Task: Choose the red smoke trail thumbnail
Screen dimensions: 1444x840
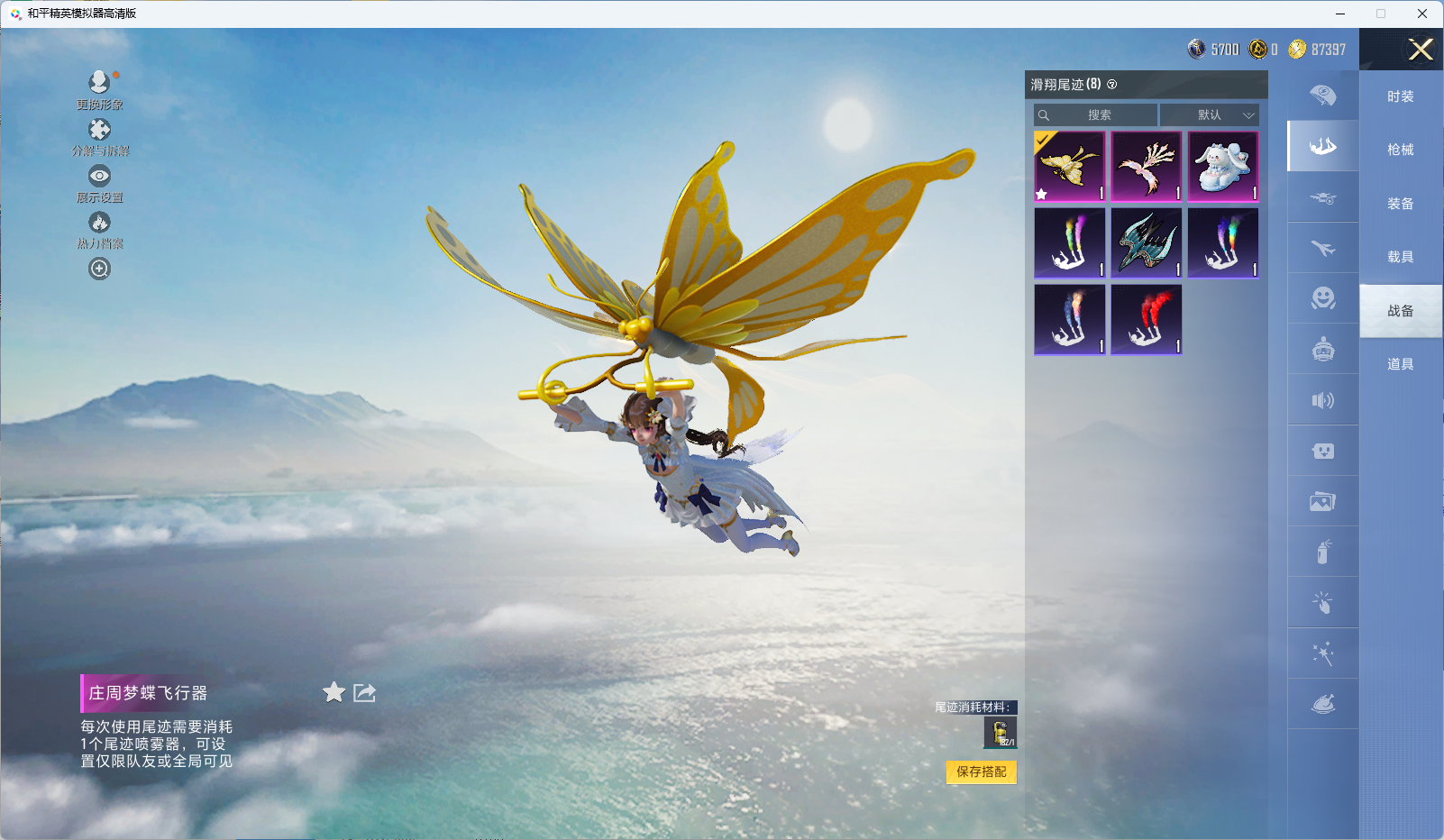Action: [1147, 320]
